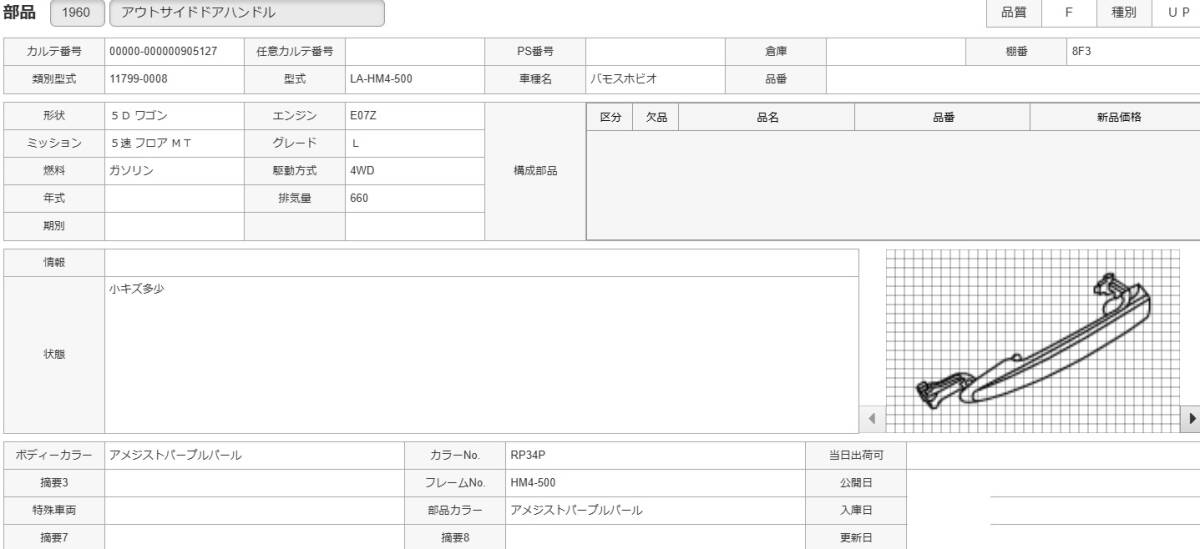Click the 種別 label
Image resolution: width=1200 pixels, height=549 pixels.
click(x=1124, y=12)
